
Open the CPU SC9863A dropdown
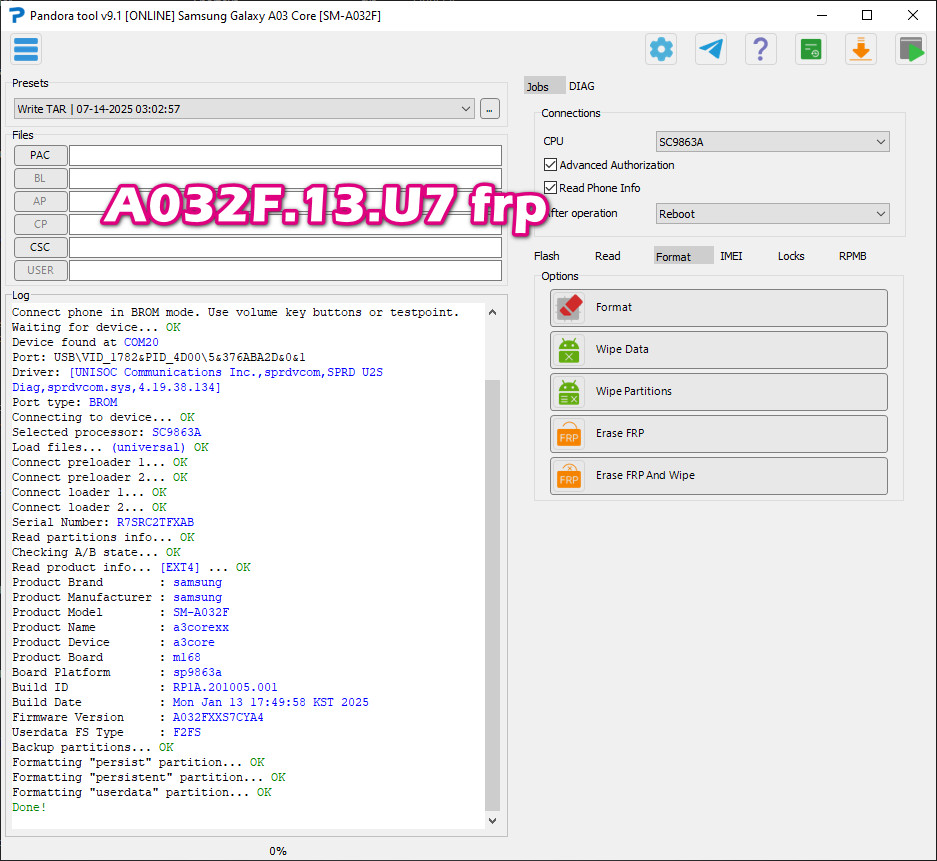click(x=772, y=142)
